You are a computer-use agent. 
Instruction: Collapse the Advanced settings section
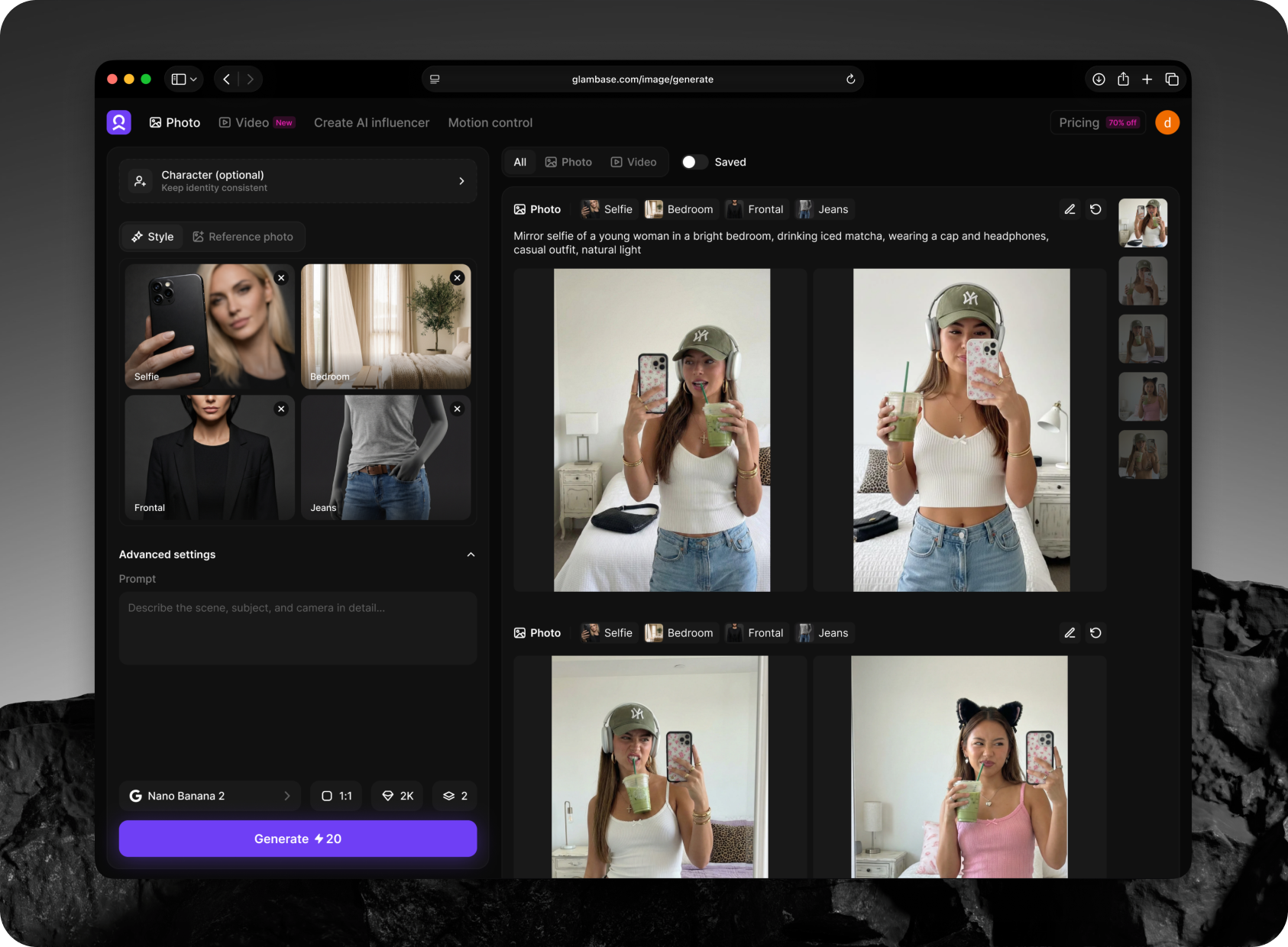(471, 554)
